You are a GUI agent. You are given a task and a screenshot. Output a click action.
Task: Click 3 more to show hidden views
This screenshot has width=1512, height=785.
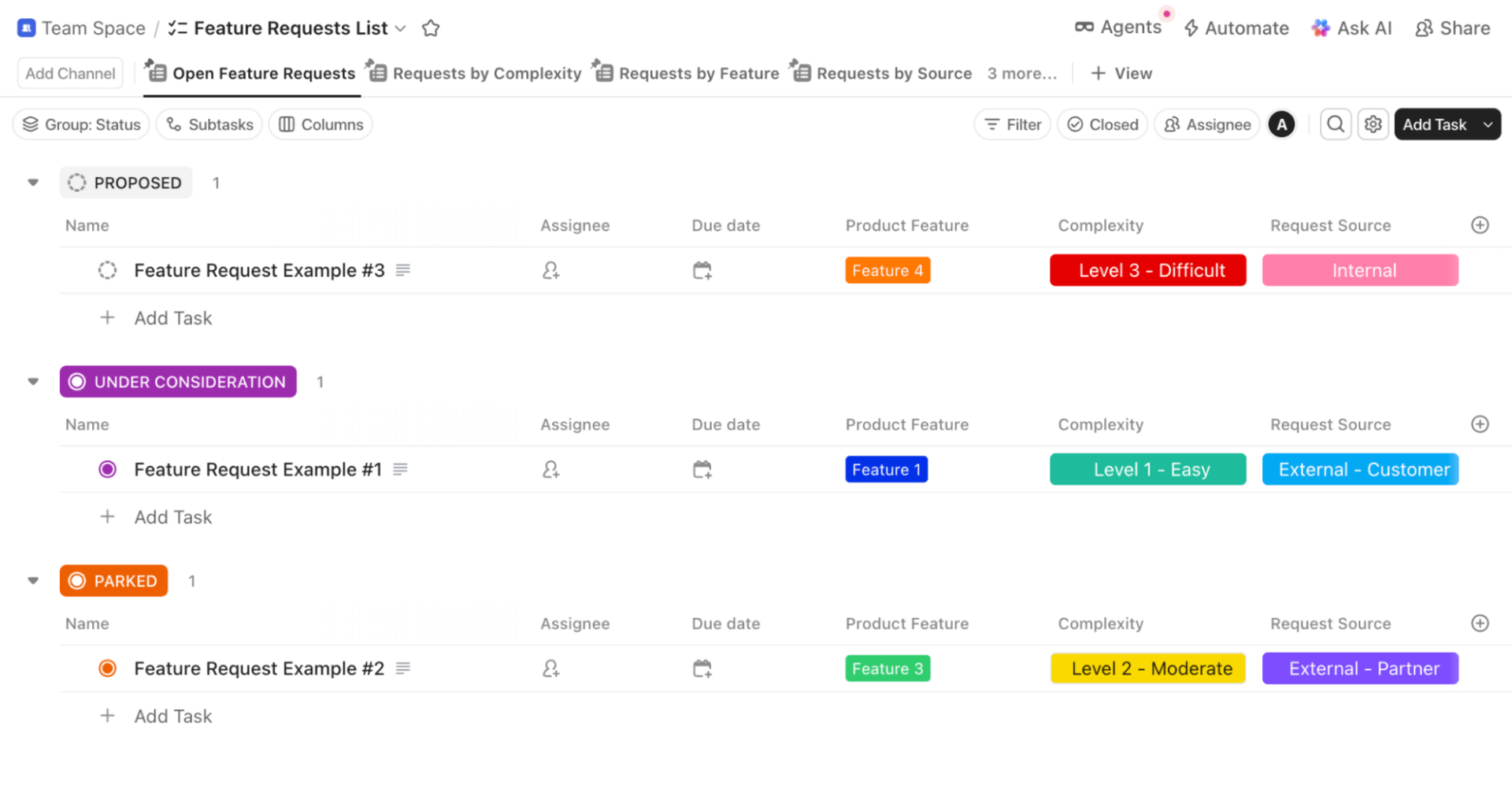pos(1021,72)
